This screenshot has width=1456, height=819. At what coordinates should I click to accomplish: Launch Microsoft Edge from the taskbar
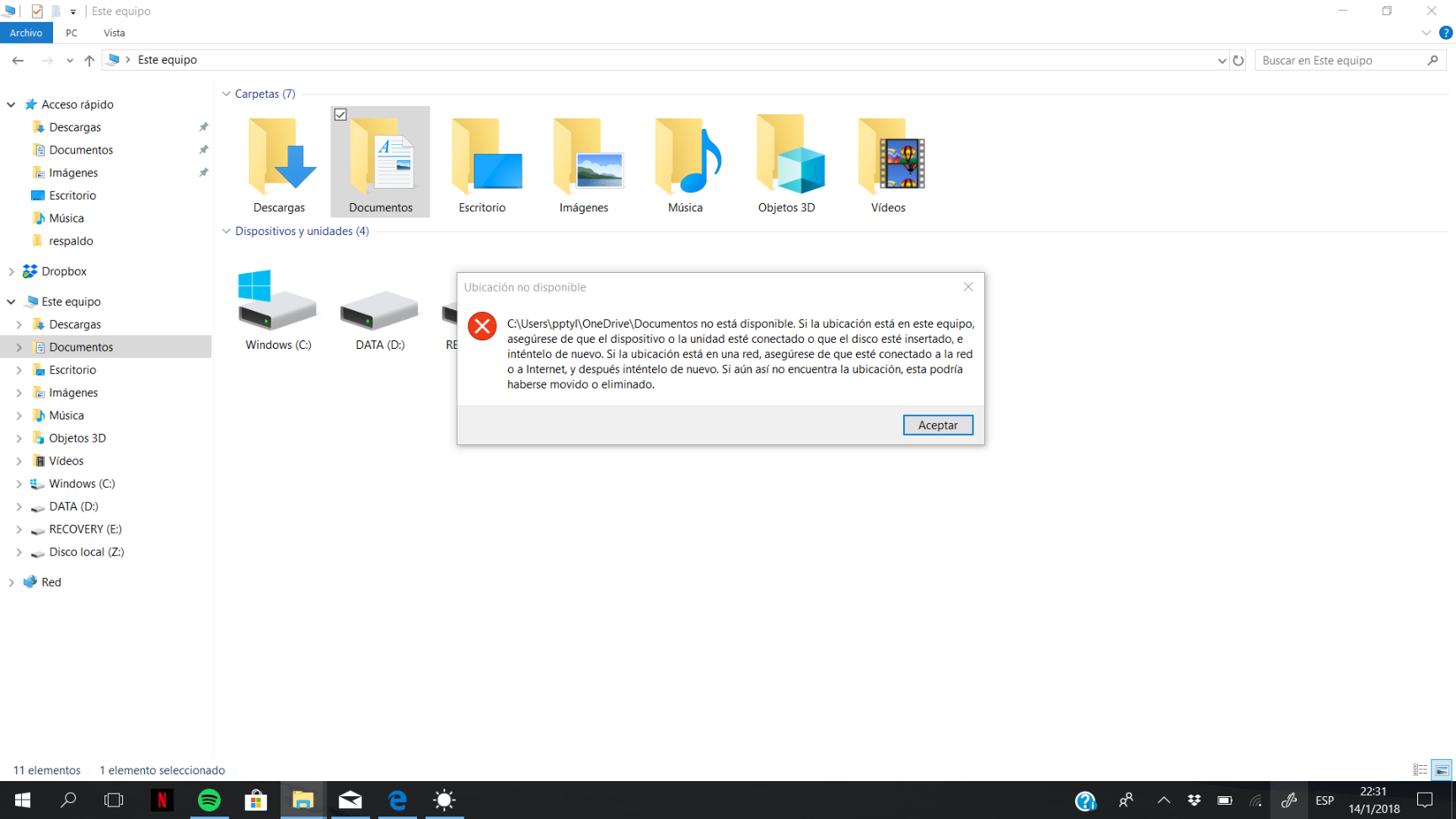click(x=398, y=800)
